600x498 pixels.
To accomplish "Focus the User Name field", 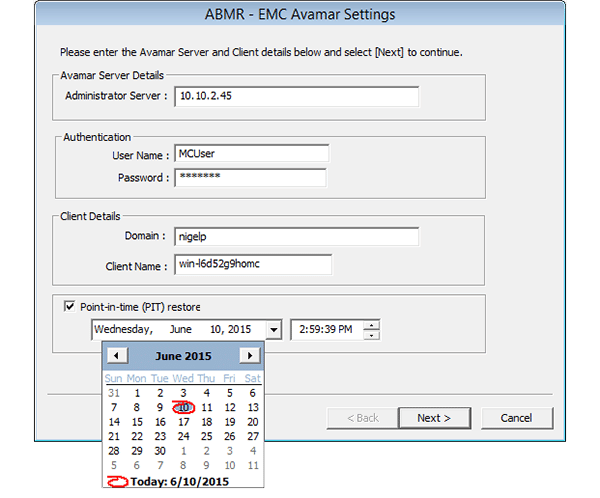I will click(252, 154).
